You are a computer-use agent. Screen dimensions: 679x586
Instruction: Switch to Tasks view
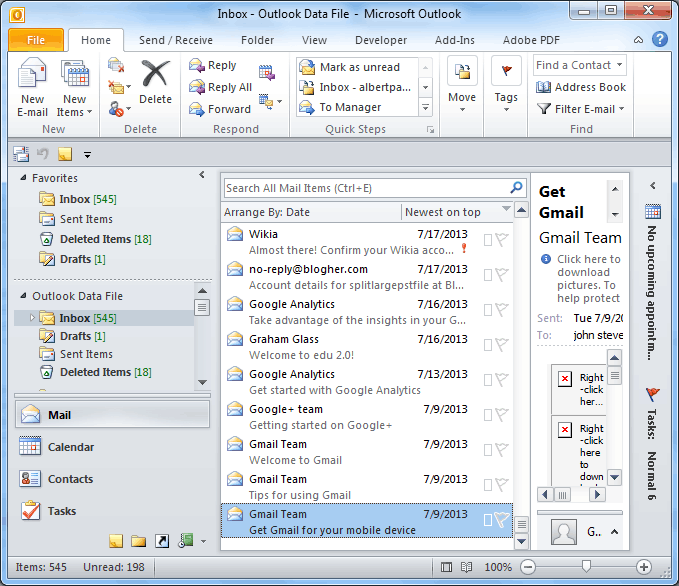(113, 511)
